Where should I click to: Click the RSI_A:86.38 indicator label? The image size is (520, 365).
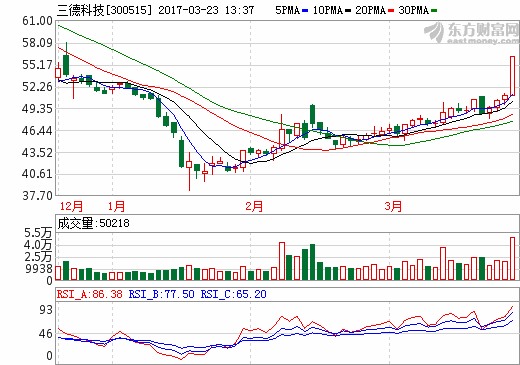click(x=90, y=294)
